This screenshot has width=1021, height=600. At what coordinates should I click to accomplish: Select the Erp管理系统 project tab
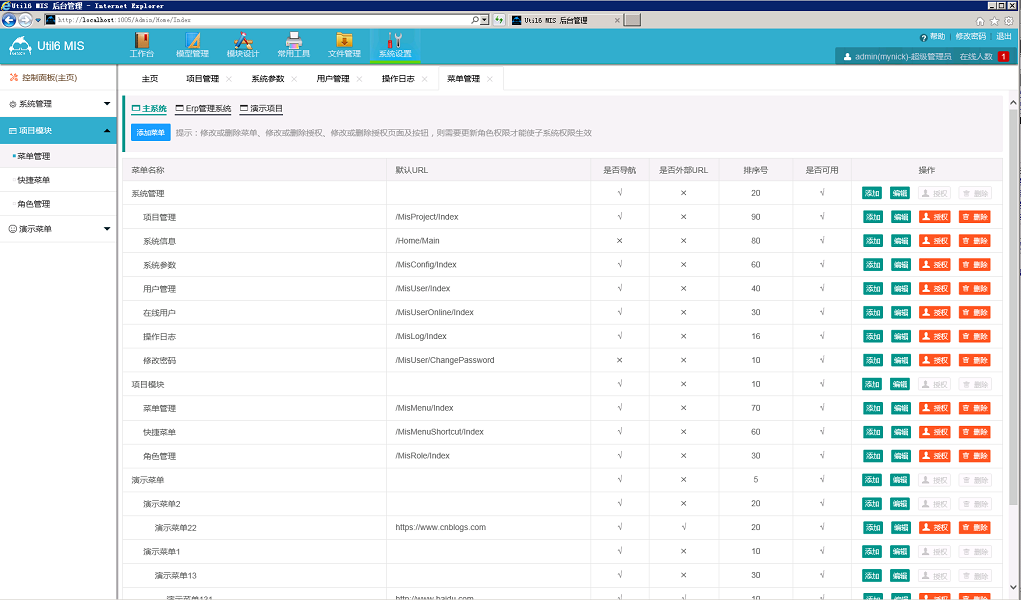[x=203, y=109]
